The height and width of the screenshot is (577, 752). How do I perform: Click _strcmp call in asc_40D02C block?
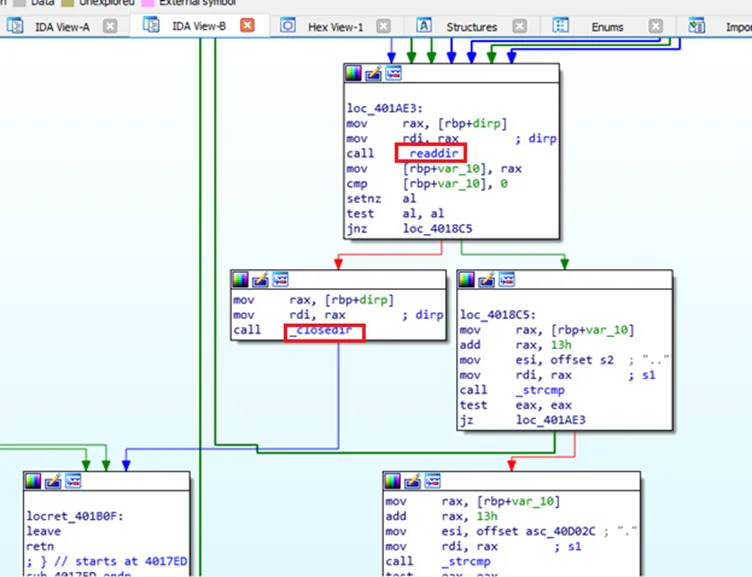coord(466,561)
